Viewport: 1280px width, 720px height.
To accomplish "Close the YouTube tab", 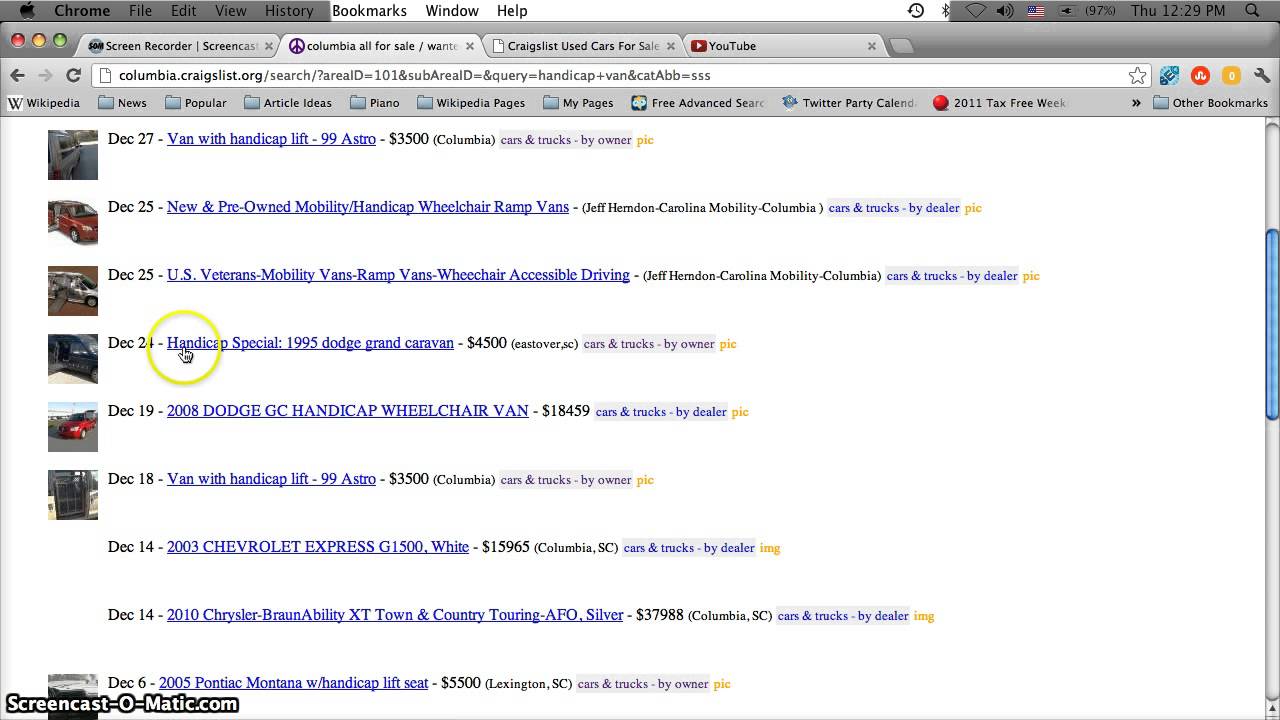I will tap(872, 46).
